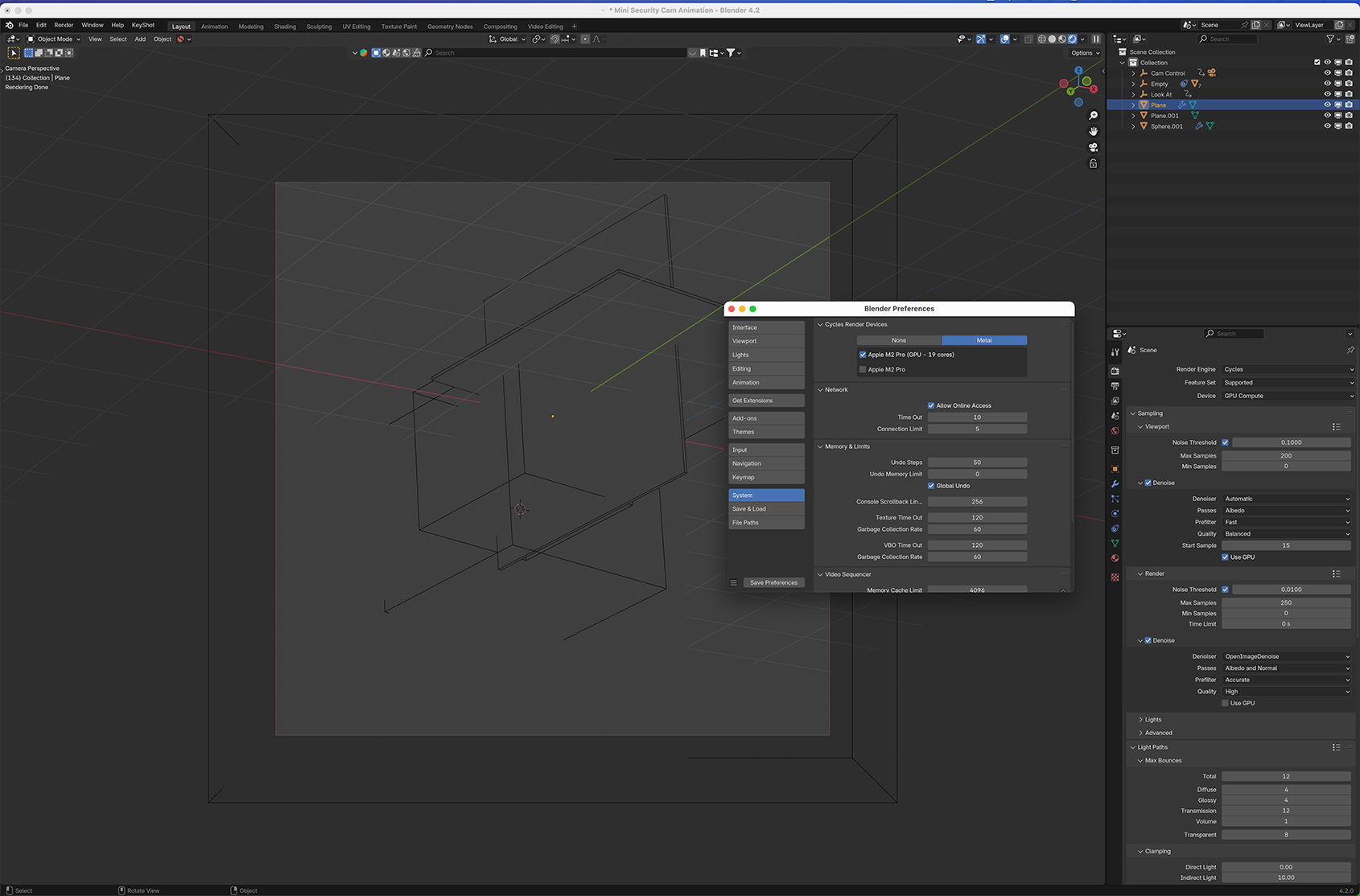
Task: Open the Output properties printer tab
Action: coord(1115,386)
